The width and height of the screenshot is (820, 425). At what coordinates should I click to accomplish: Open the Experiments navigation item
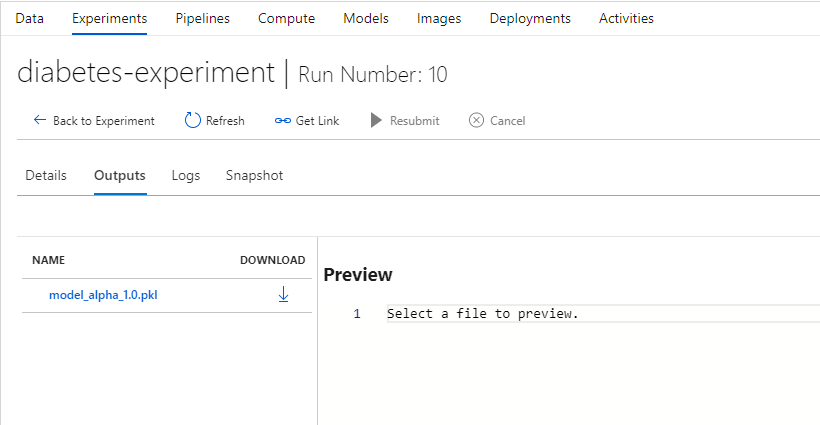click(110, 18)
